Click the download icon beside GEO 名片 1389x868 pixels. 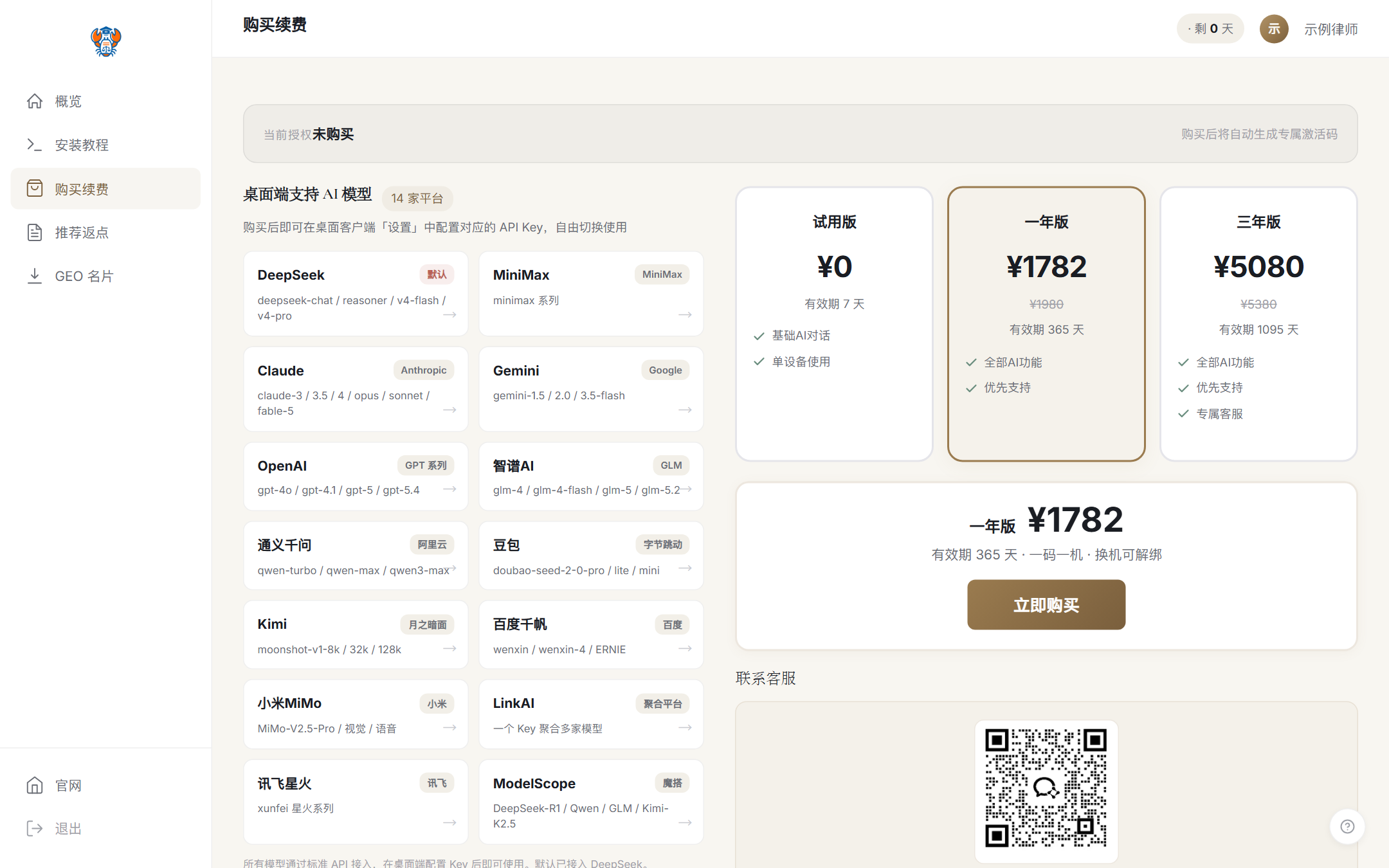click(35, 276)
